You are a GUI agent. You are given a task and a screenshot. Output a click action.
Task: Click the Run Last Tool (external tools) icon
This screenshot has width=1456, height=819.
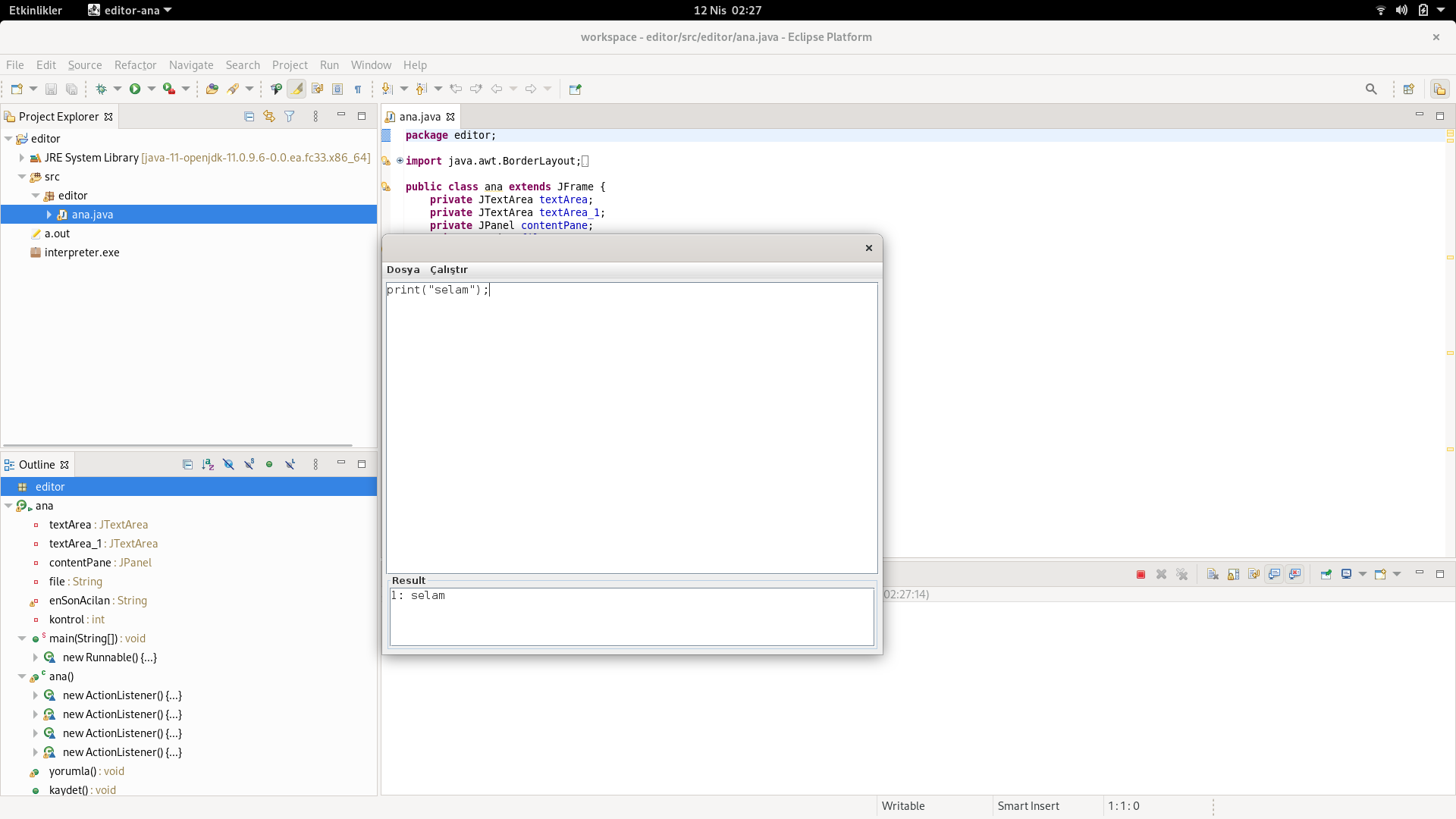pyautogui.click(x=169, y=89)
